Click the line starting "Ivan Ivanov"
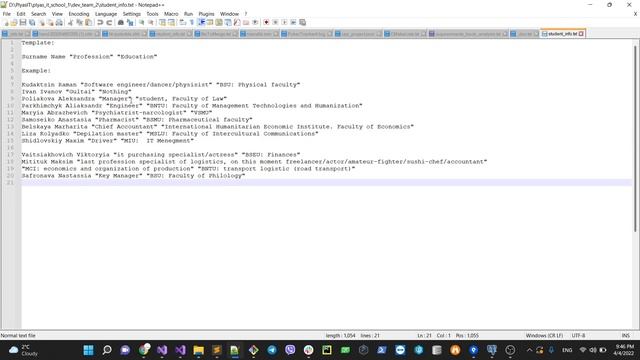This screenshot has height=360, width=640. [x=76, y=91]
